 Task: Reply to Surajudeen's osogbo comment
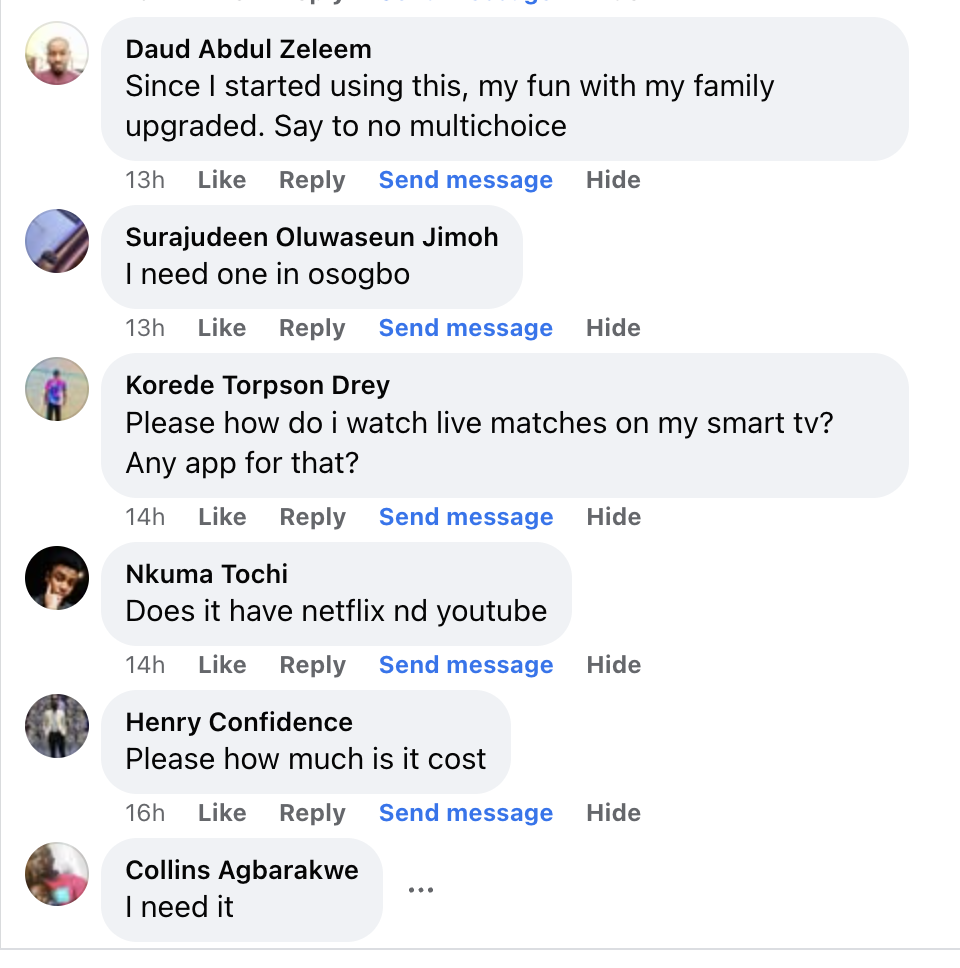click(312, 328)
